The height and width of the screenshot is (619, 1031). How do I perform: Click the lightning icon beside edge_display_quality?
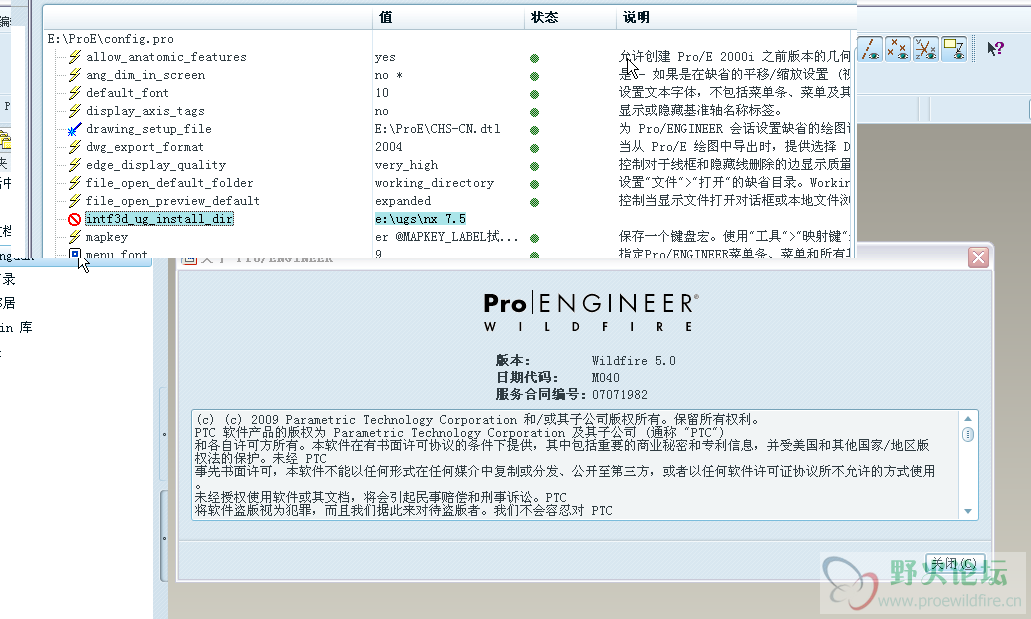tap(75, 165)
